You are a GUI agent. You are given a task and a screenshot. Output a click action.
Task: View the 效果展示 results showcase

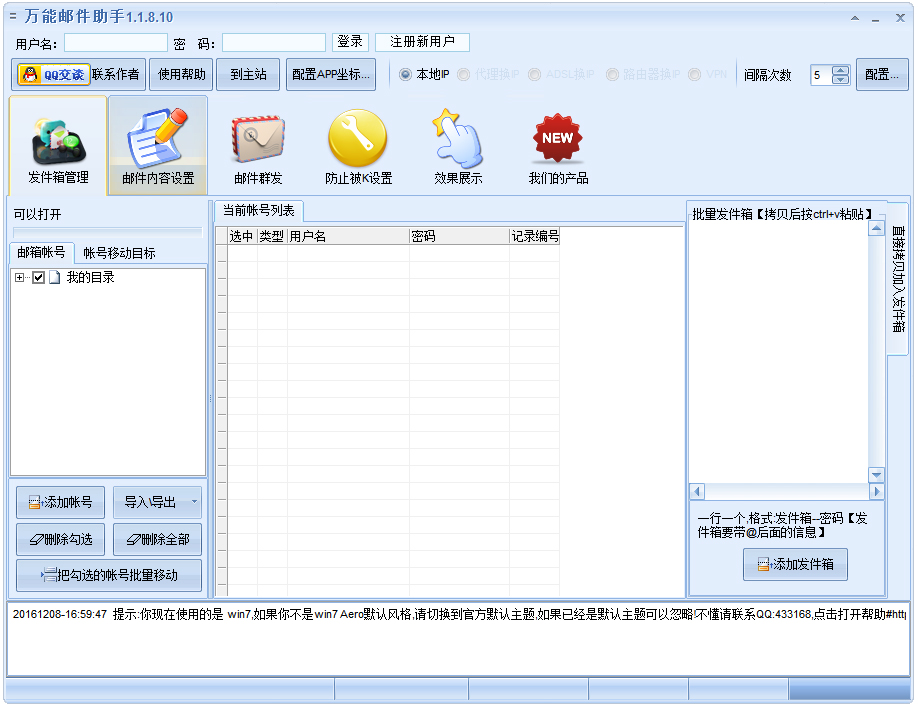coord(458,145)
